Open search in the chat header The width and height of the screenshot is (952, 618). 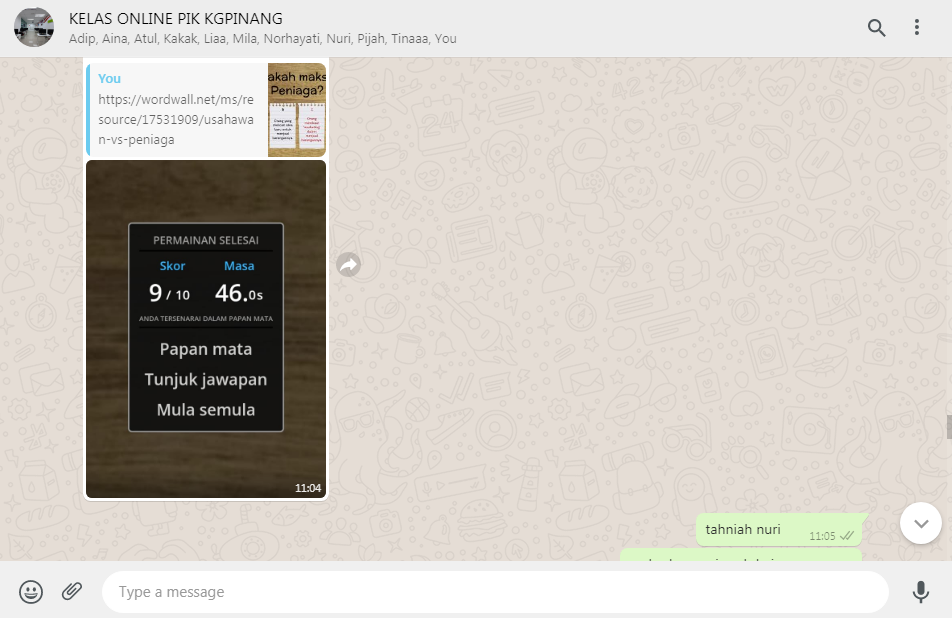coord(876,28)
